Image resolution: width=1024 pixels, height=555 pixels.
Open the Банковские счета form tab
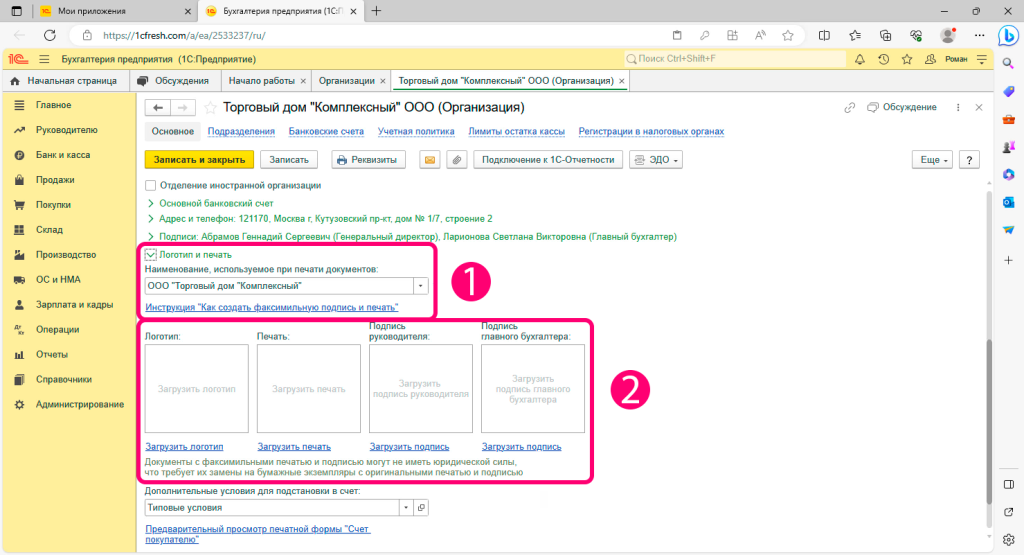pos(326,131)
